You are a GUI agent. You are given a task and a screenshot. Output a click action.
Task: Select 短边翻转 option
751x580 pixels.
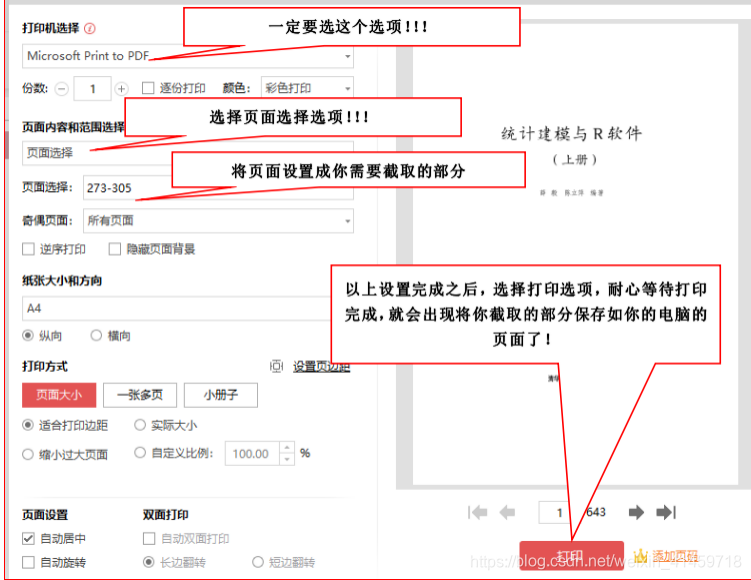pyautogui.click(x=258, y=562)
